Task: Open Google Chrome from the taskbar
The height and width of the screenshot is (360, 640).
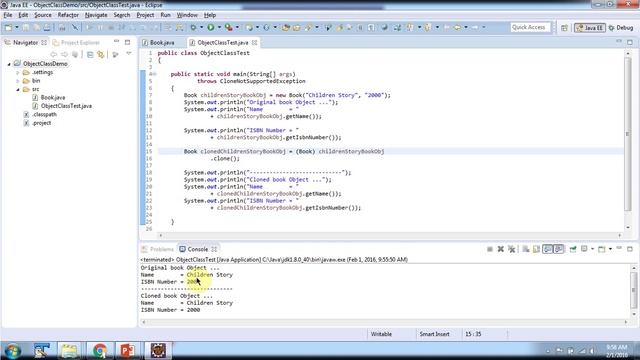Action: pos(99,350)
